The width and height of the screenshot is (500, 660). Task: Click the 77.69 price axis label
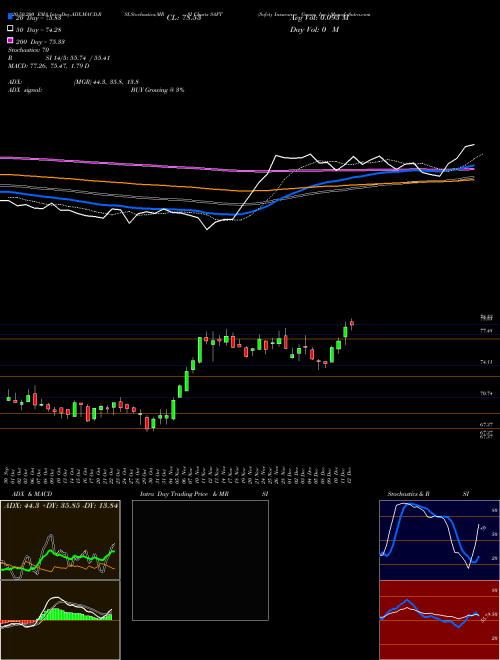487,331
